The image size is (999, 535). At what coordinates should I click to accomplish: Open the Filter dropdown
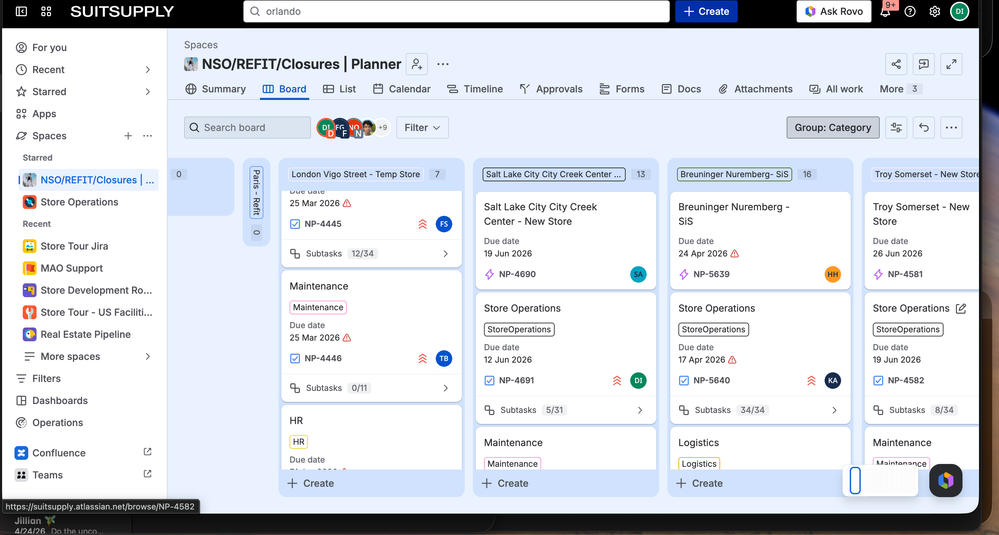coord(422,127)
